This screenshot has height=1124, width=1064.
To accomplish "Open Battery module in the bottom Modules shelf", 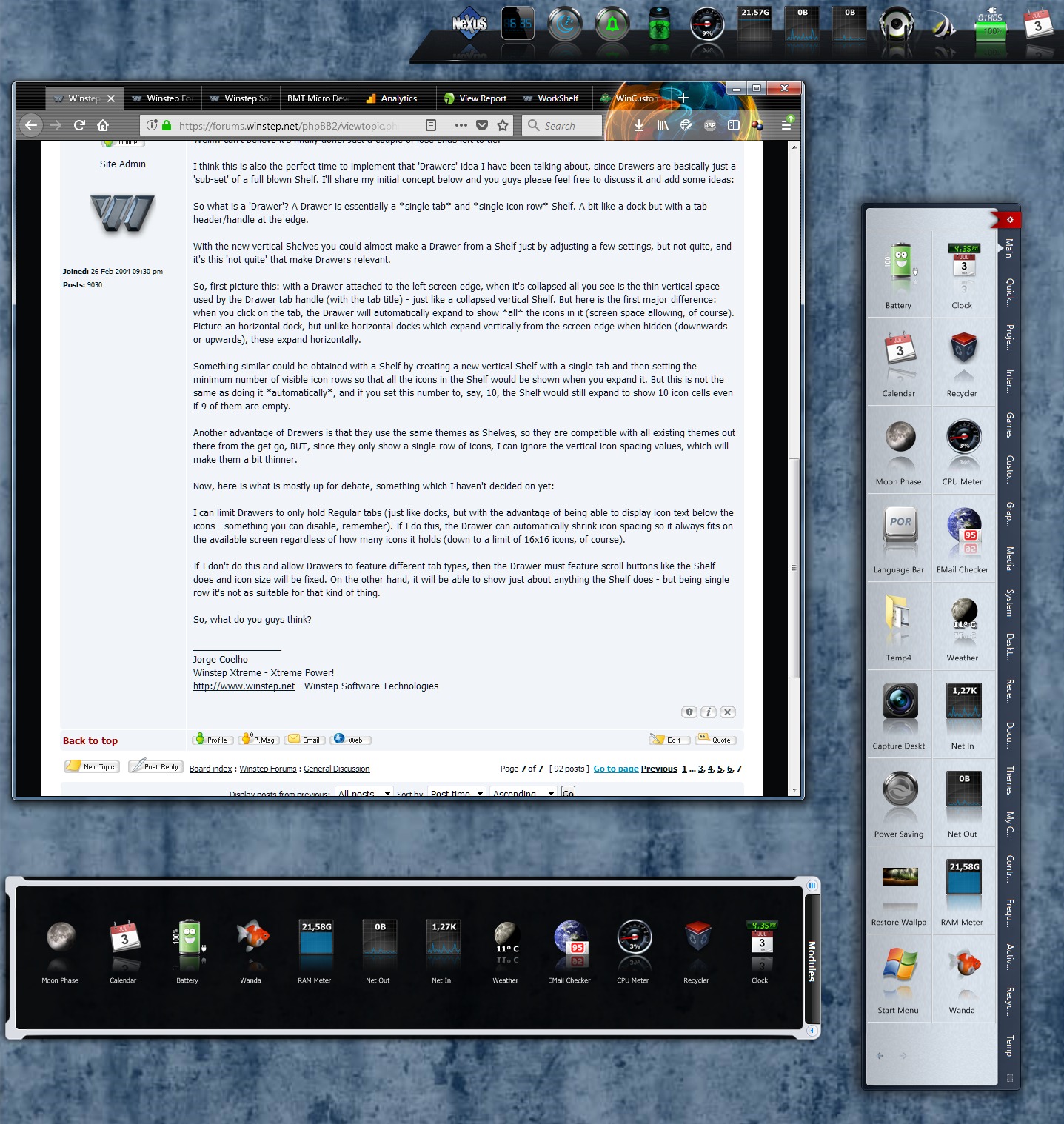I will click(189, 938).
